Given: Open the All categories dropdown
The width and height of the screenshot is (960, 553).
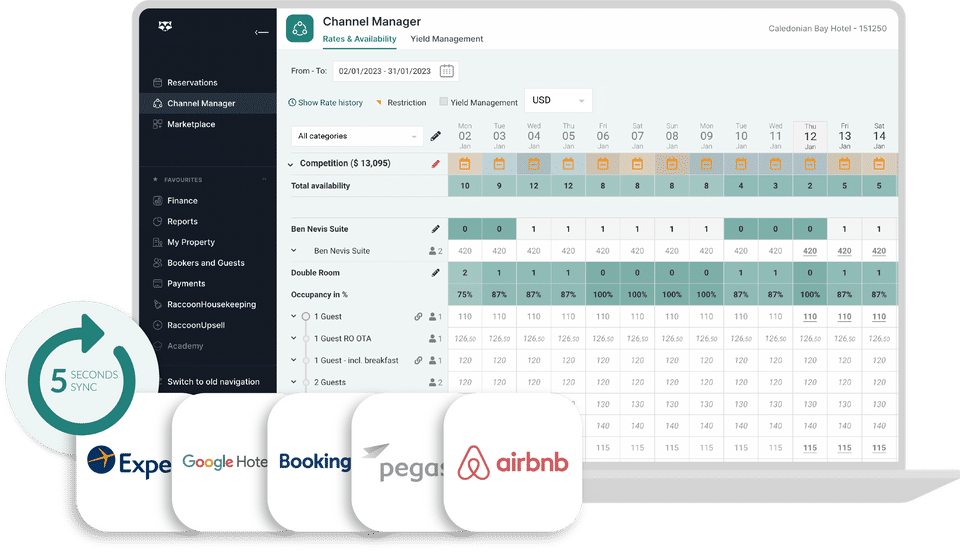Looking at the screenshot, I should point(356,136).
